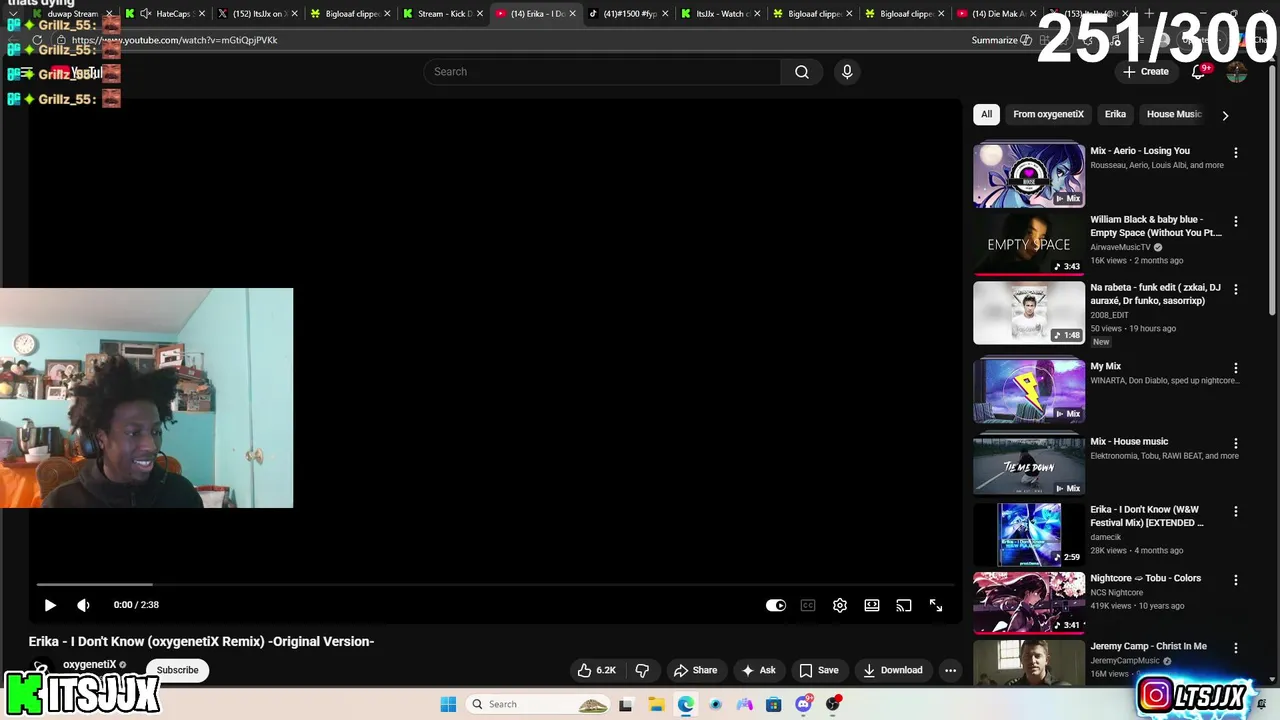
Task: Like the video with 6.2K likes
Action: tap(596, 670)
